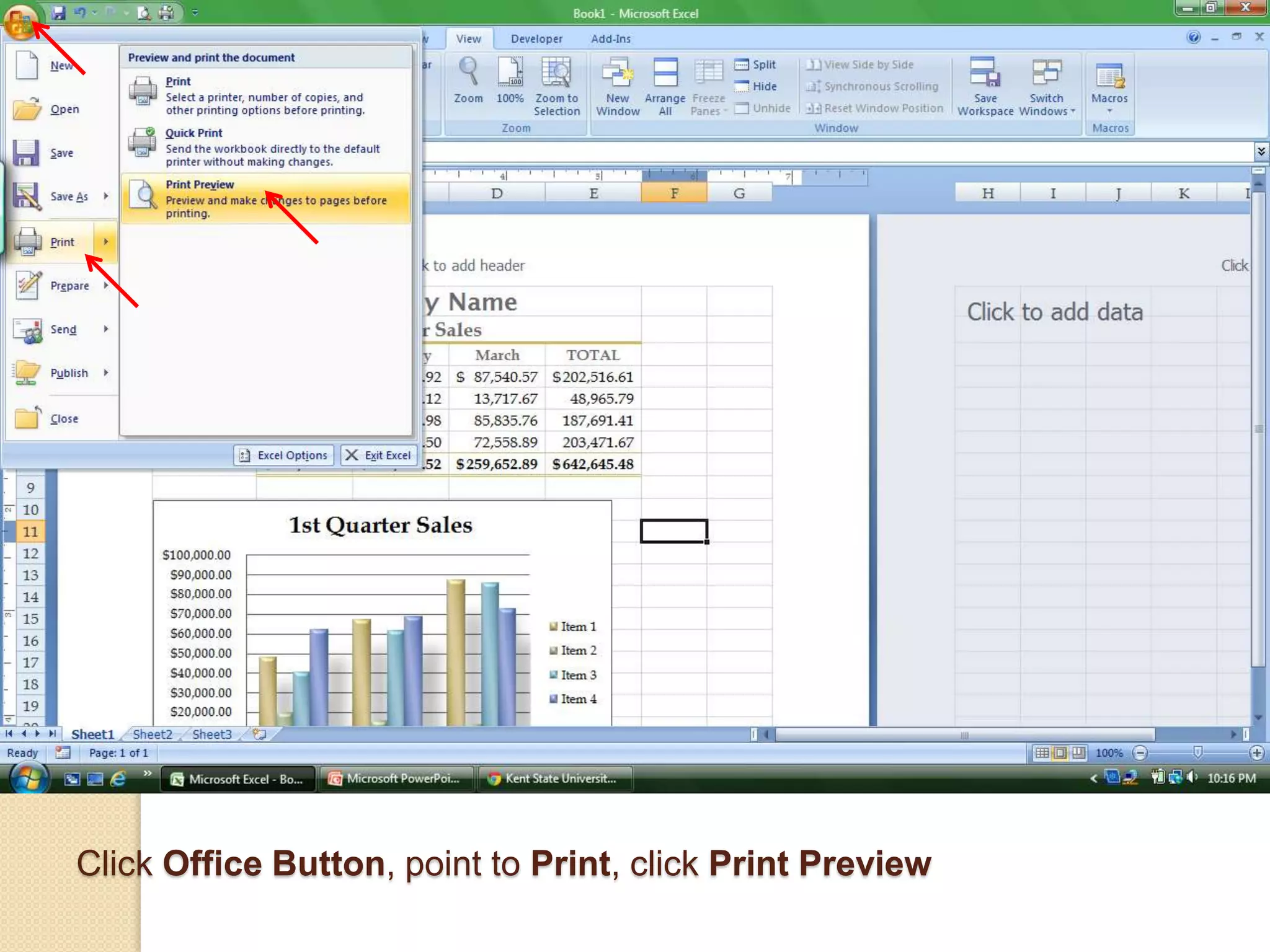Open the Customize Quick Access Toolbar arrow
Screen dimensions: 1270x952
pos(195,12)
